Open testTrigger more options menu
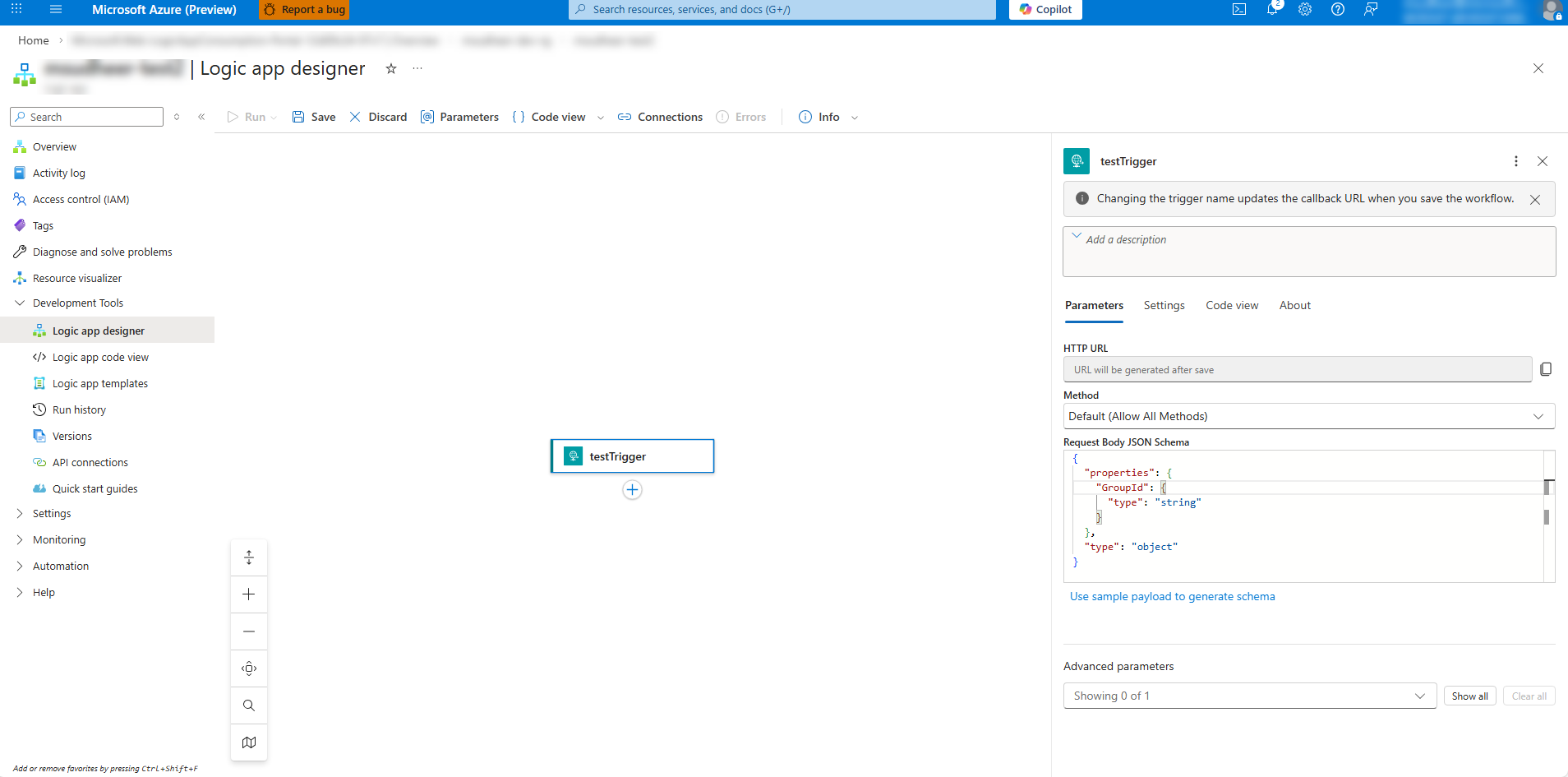Screen dimensions: 1568x777 coord(1516,161)
